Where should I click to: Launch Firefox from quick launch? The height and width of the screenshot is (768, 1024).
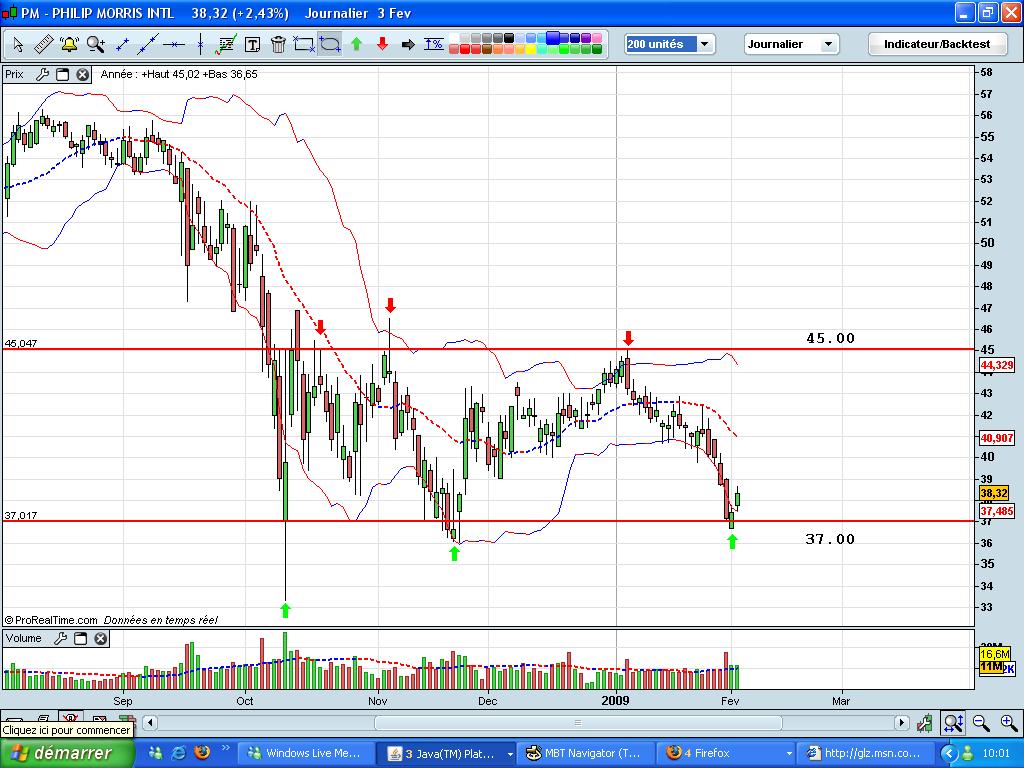tap(201, 752)
